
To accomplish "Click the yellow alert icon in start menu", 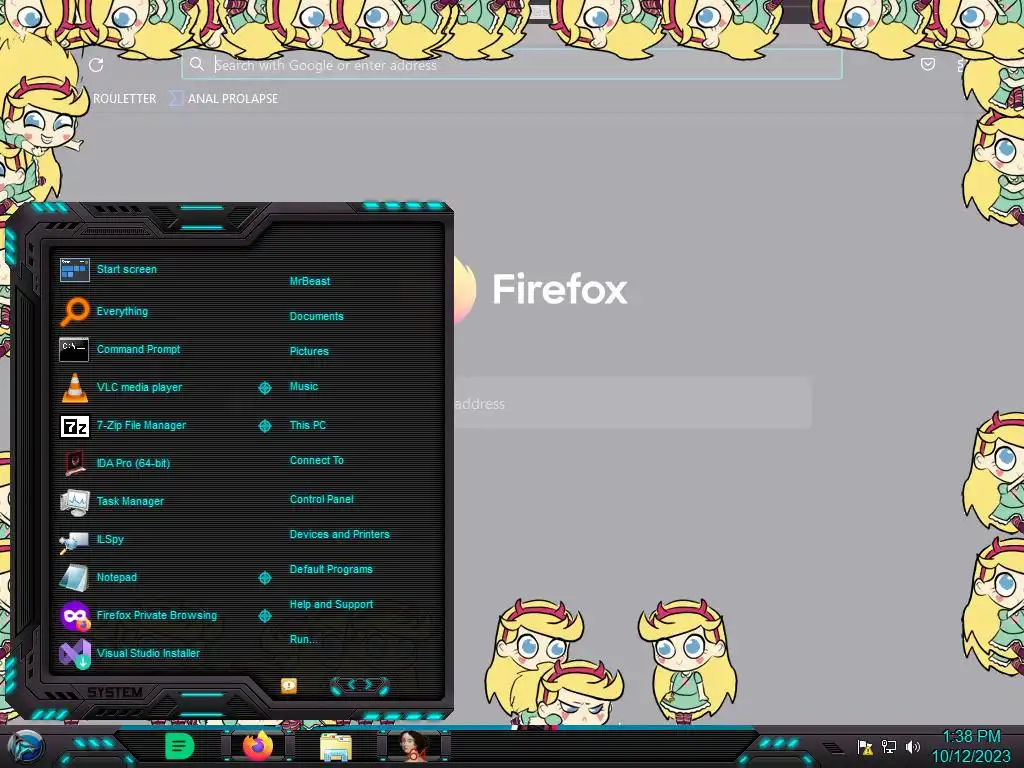I will click(x=289, y=686).
